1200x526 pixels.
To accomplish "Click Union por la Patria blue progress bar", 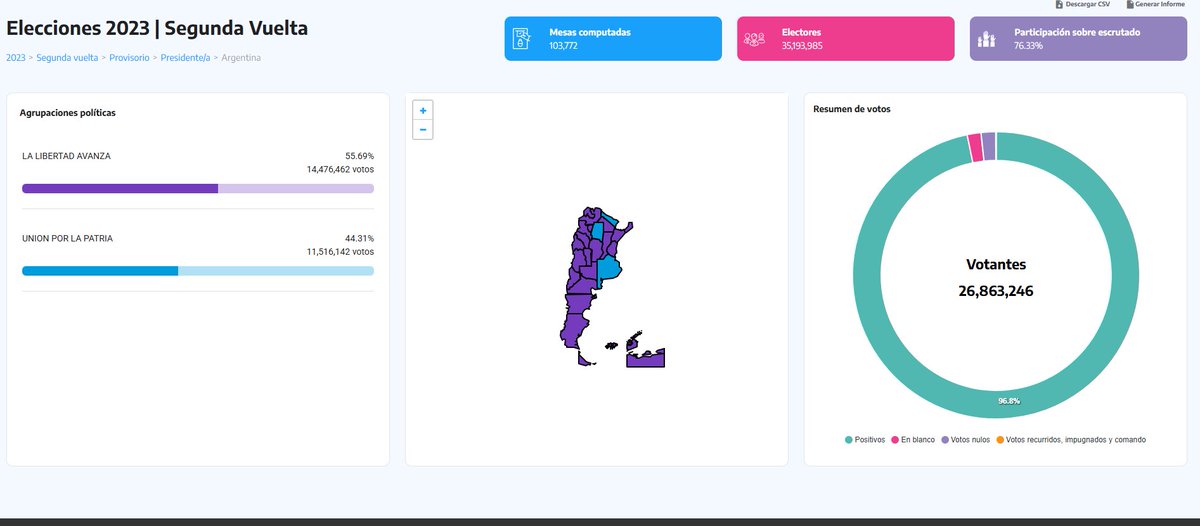I will [198, 270].
